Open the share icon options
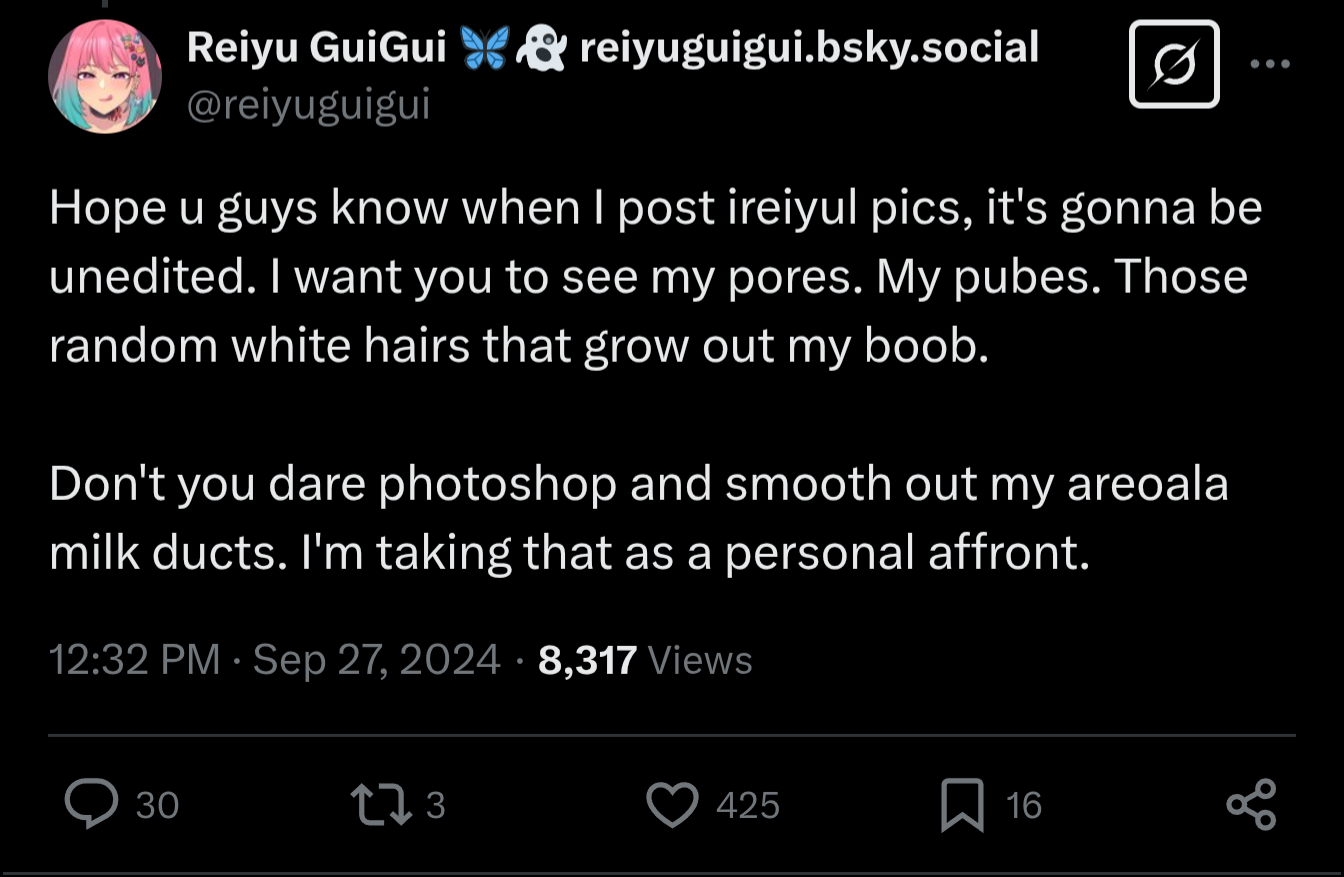 1251,804
